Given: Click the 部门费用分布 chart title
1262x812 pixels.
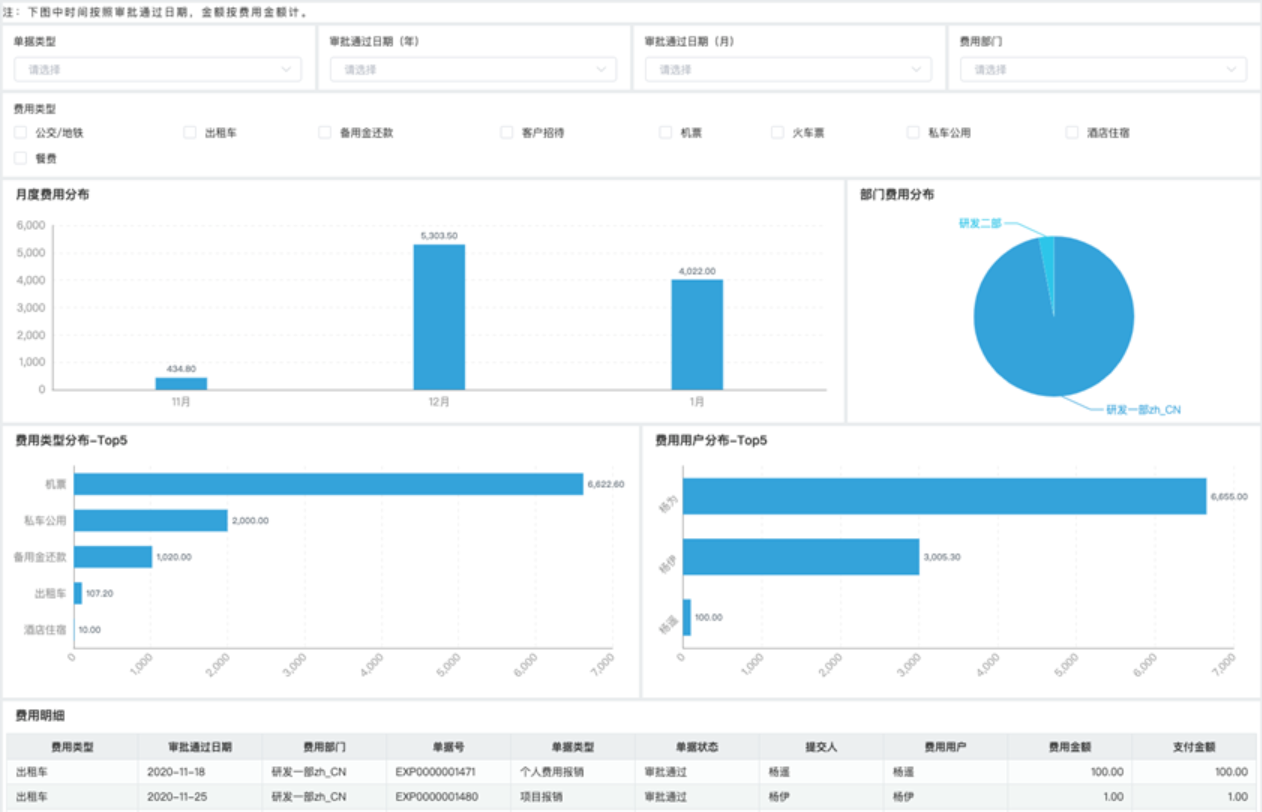Looking at the screenshot, I should 897,195.
